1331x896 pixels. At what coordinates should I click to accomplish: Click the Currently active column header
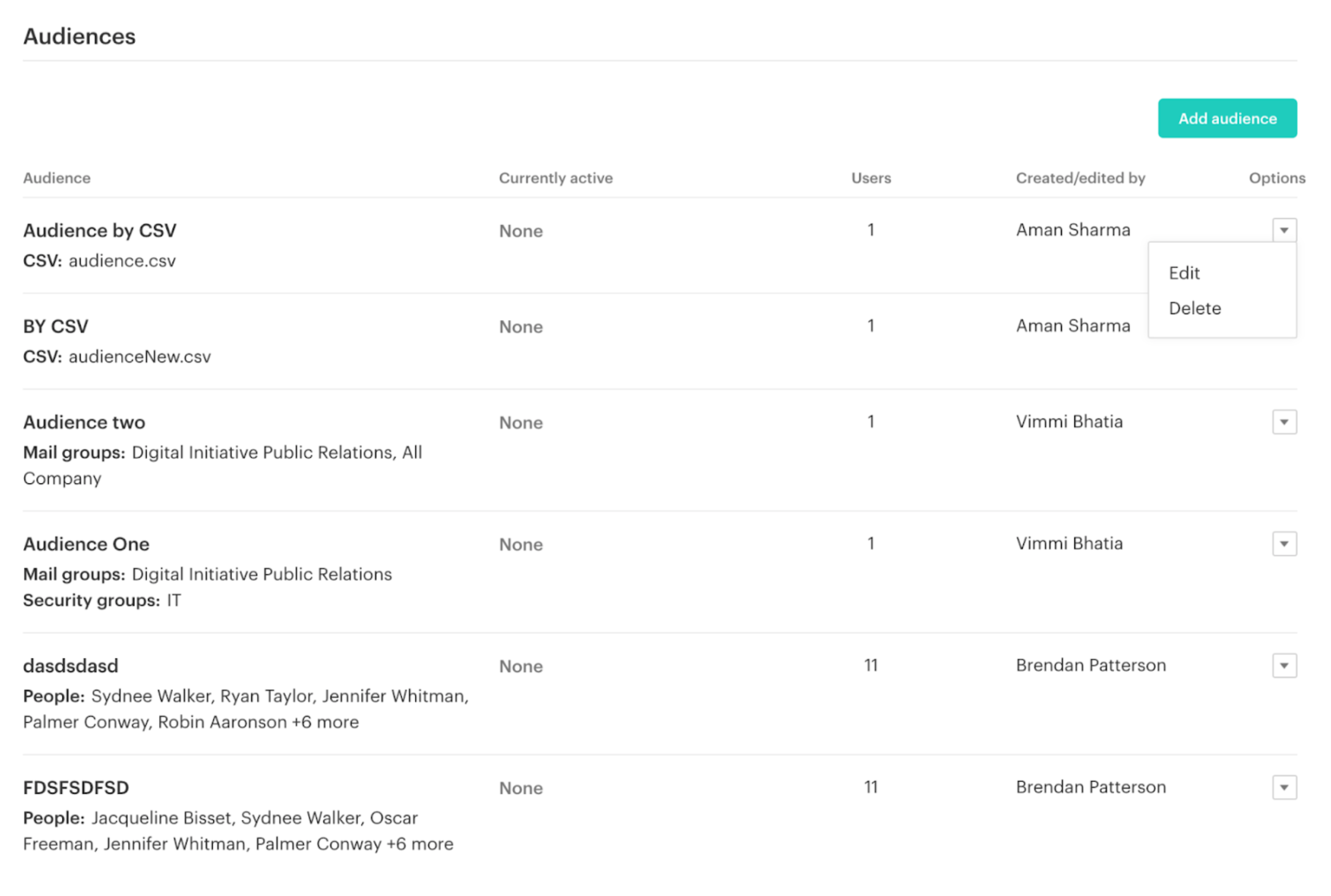[555, 178]
